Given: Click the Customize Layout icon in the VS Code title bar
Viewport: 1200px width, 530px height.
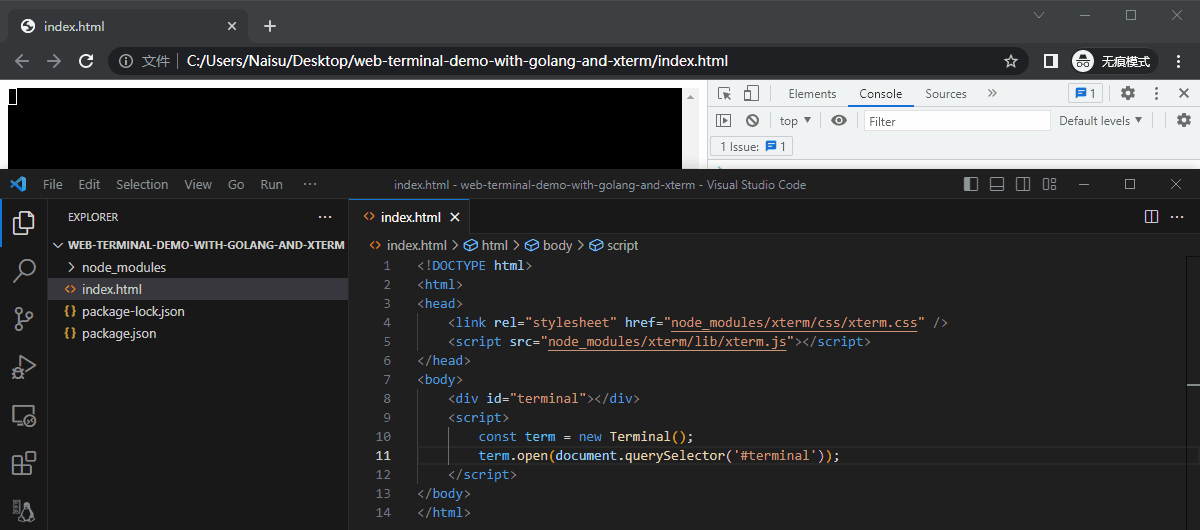Looking at the screenshot, I should tap(1049, 184).
